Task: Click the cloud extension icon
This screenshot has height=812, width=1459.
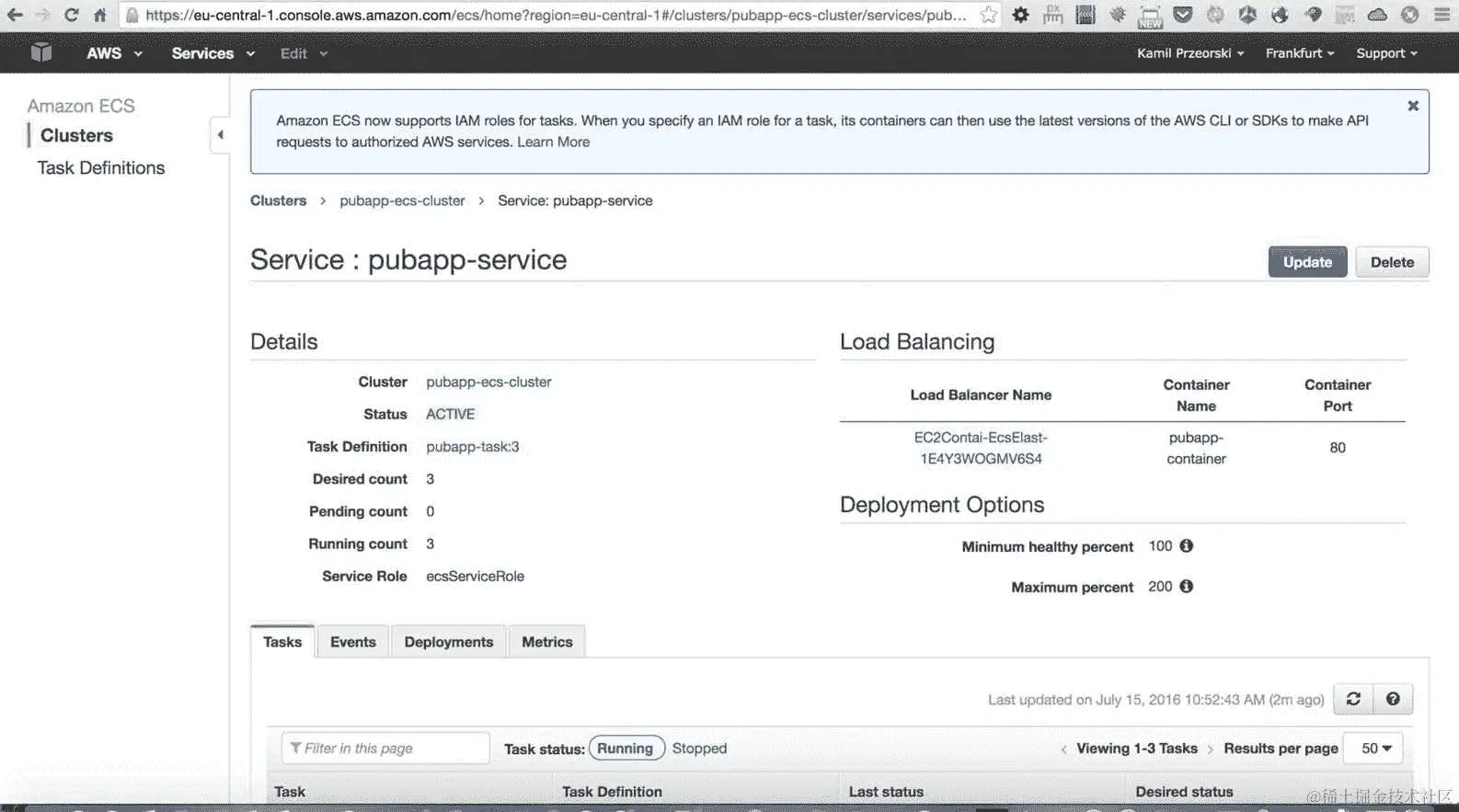Action: [1377, 15]
